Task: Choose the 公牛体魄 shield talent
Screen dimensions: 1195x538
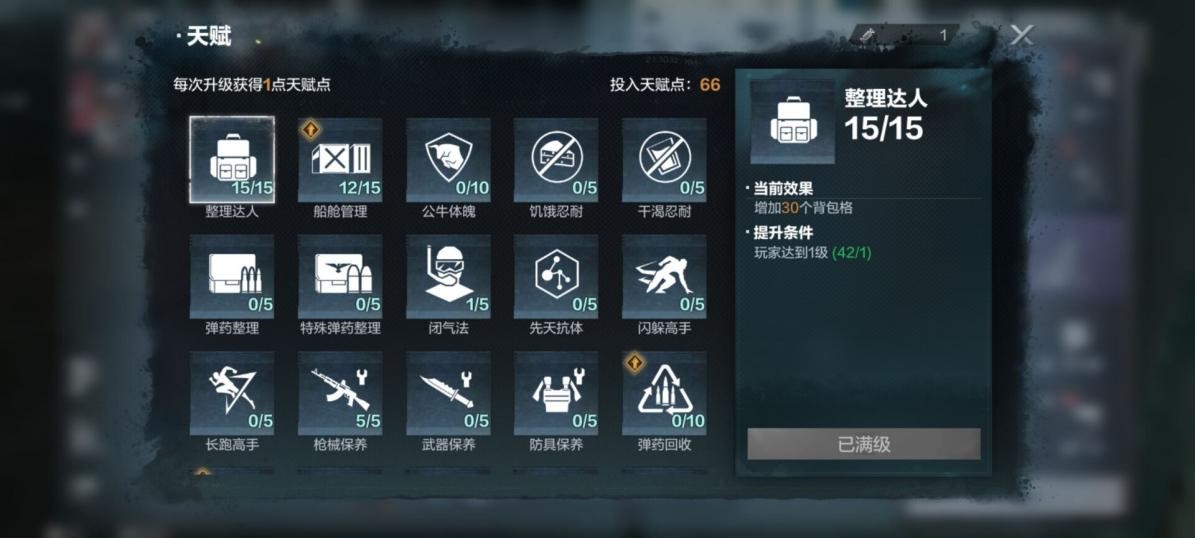Action: click(448, 160)
